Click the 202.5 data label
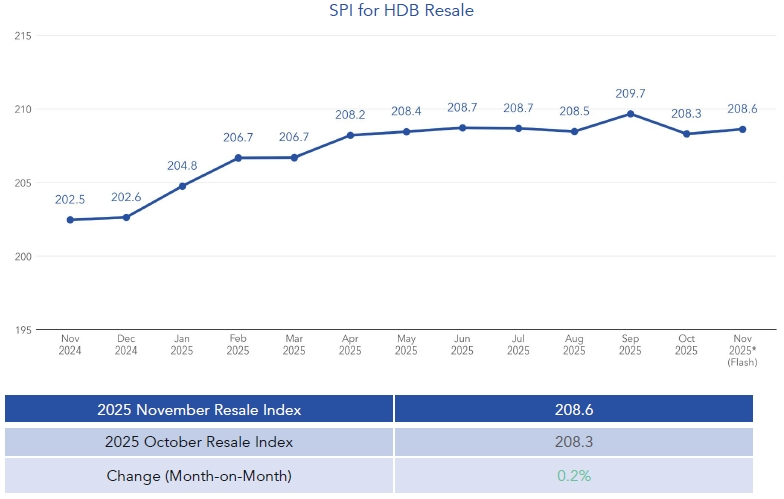The width and height of the screenshot is (784, 499). coord(70,200)
